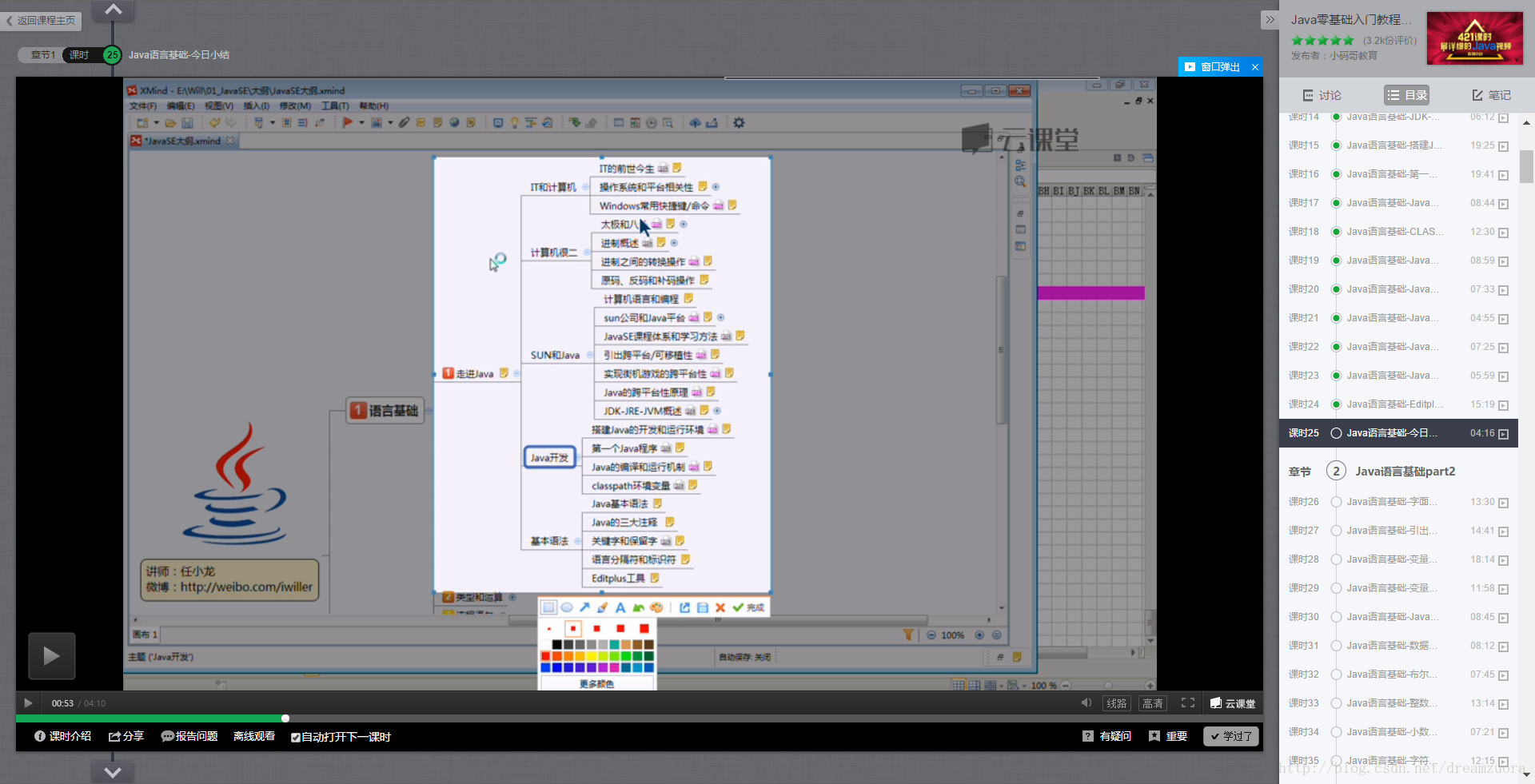Image resolution: width=1535 pixels, height=784 pixels.
Task: Select the empty status circle for 课时27
Action: [1335, 531]
